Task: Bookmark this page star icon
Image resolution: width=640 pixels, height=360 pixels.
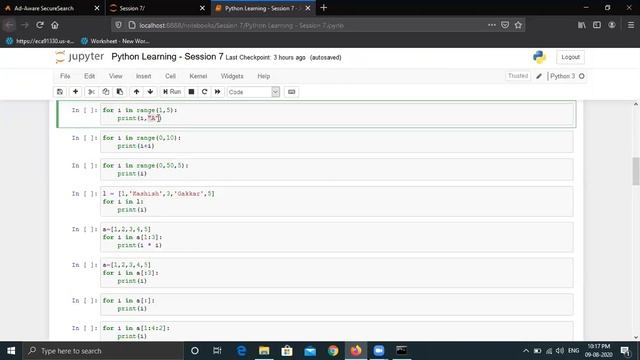Action: pos(518,25)
